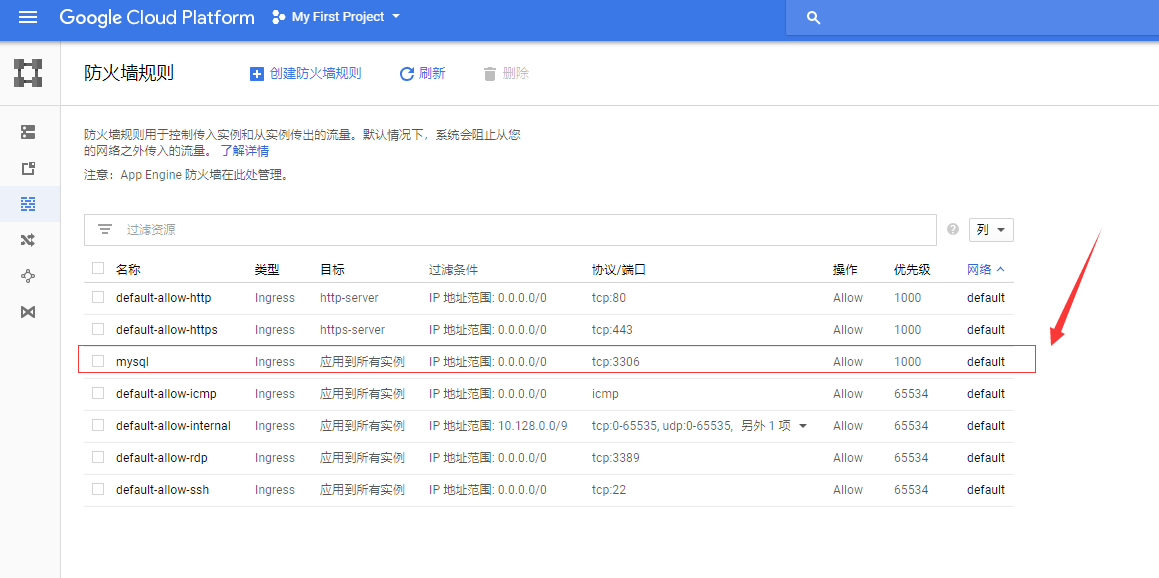
Task: Click the 目标 column header
Action: [x=332, y=270]
